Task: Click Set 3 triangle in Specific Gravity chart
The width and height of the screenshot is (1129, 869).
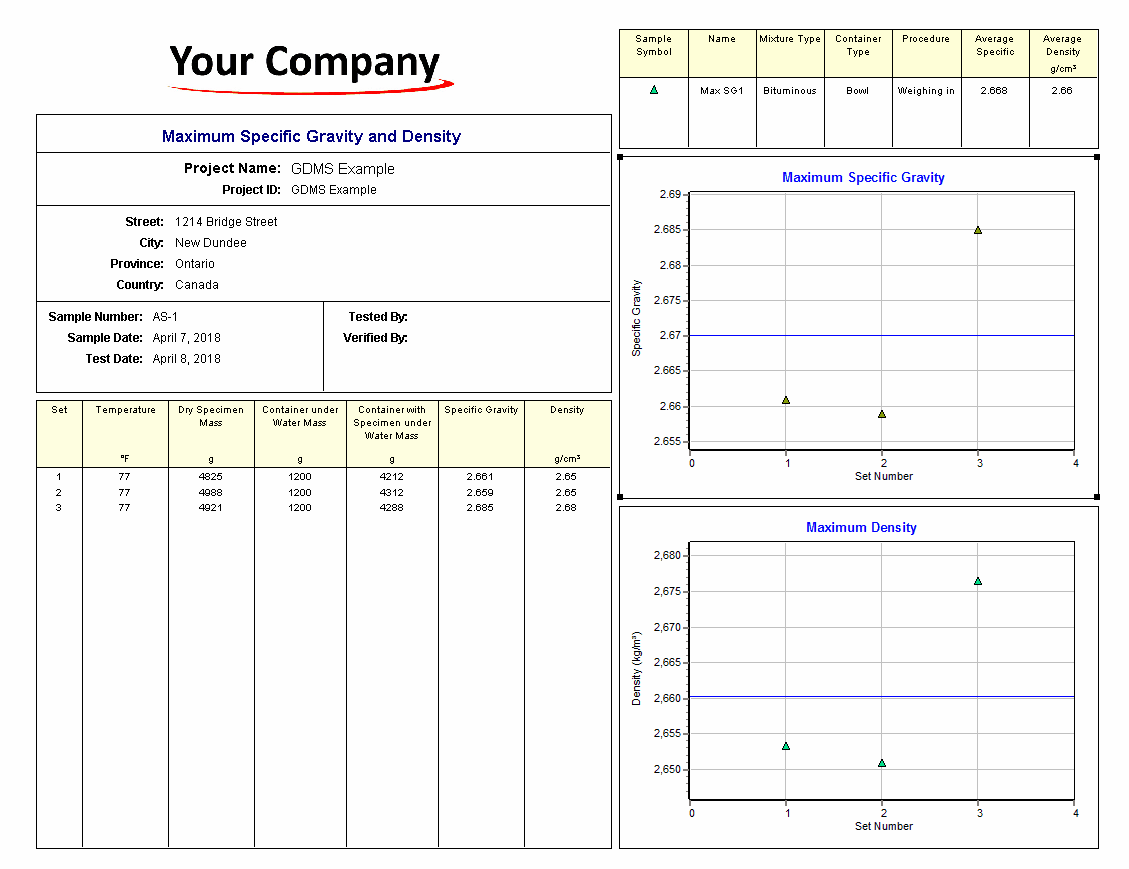Action: (x=978, y=230)
